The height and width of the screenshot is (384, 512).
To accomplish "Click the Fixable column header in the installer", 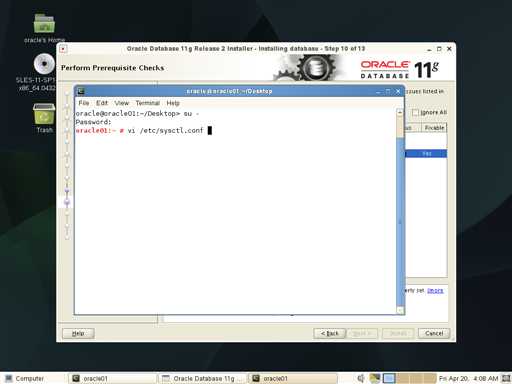I will [434, 128].
